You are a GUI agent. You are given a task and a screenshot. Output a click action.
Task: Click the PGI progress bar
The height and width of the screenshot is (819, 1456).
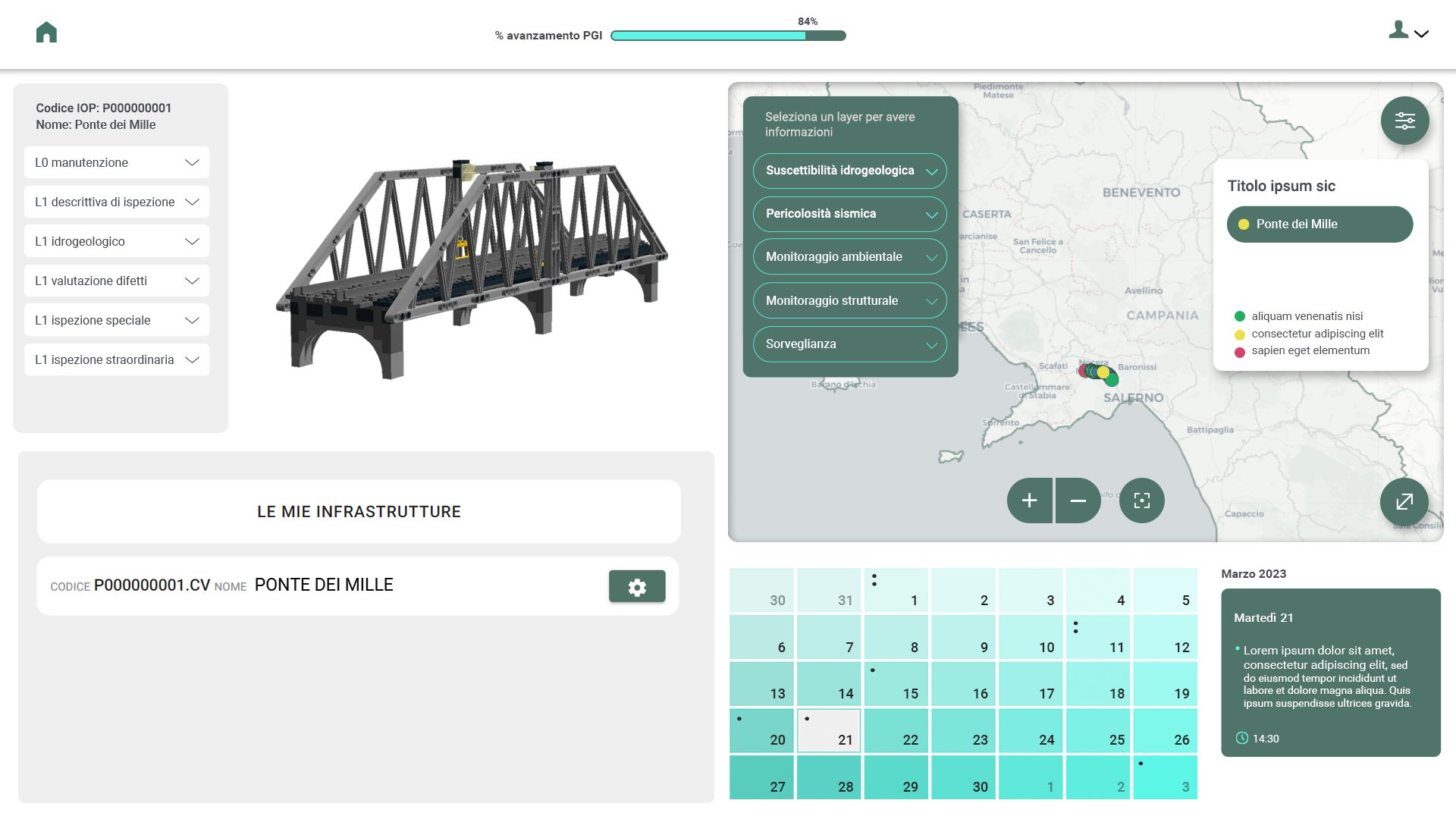point(728,36)
